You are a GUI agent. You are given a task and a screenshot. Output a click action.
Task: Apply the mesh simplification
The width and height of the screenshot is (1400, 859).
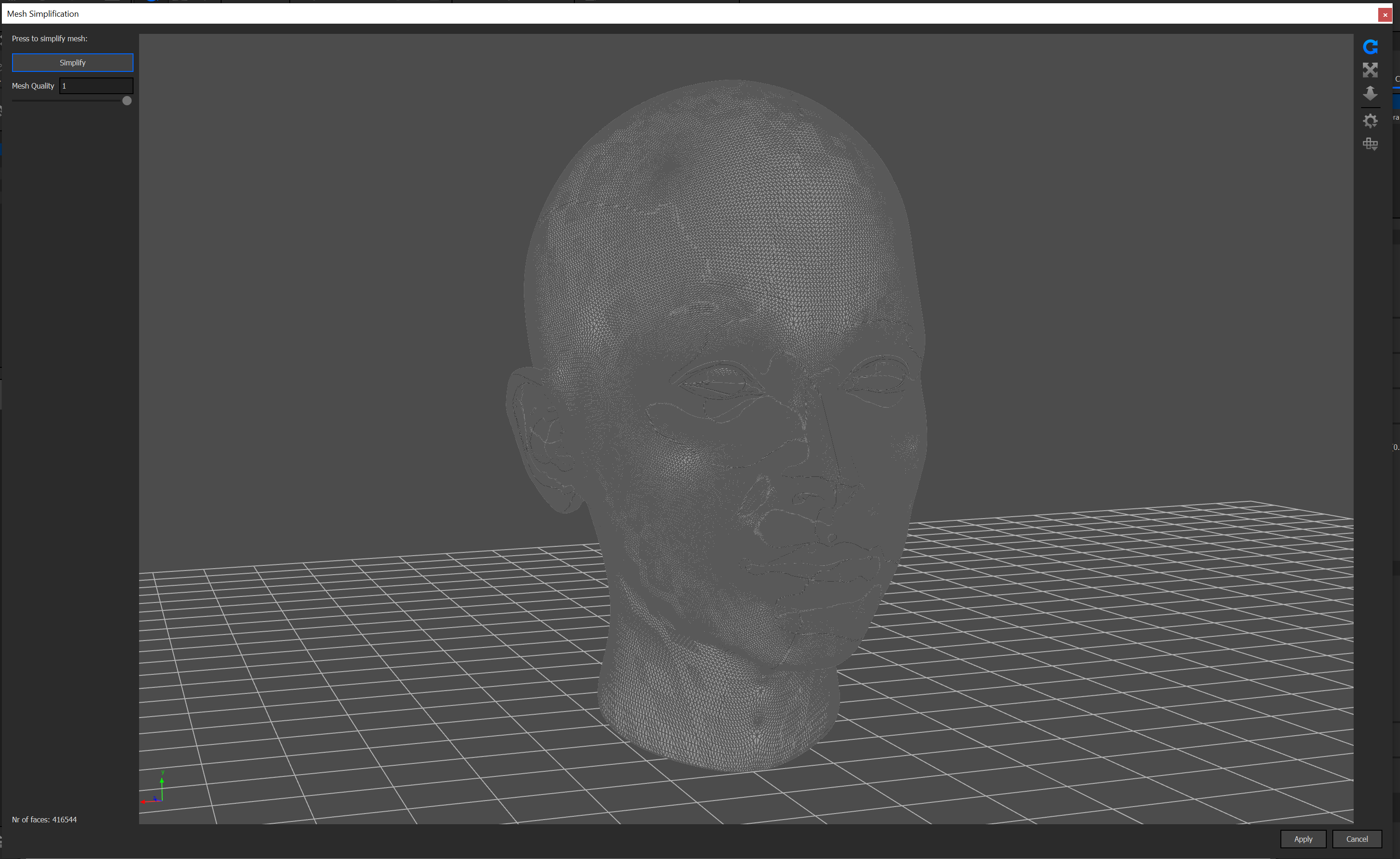(1303, 839)
